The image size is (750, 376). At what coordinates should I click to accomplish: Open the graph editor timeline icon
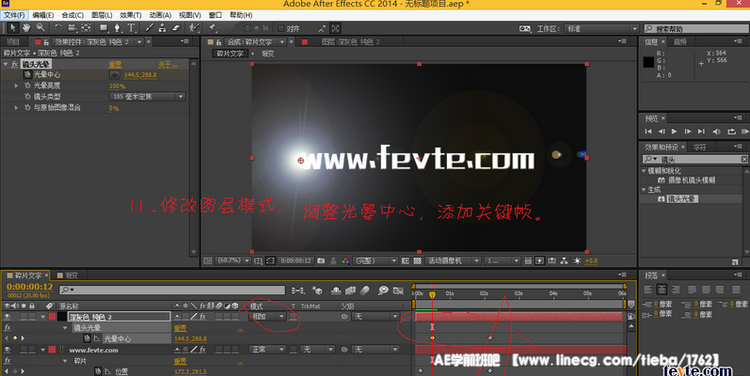(398, 290)
